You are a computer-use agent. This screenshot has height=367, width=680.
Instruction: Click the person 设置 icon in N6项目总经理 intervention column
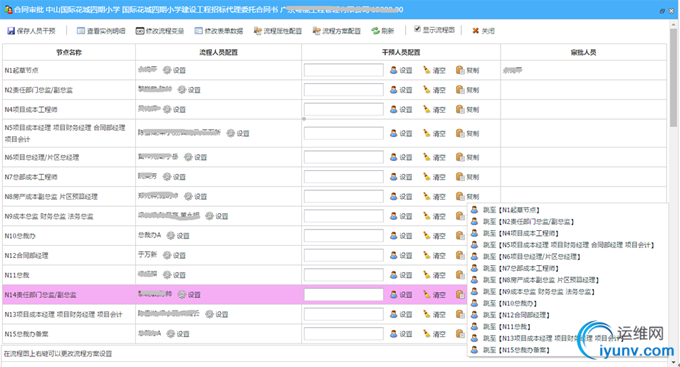pyautogui.click(x=393, y=157)
